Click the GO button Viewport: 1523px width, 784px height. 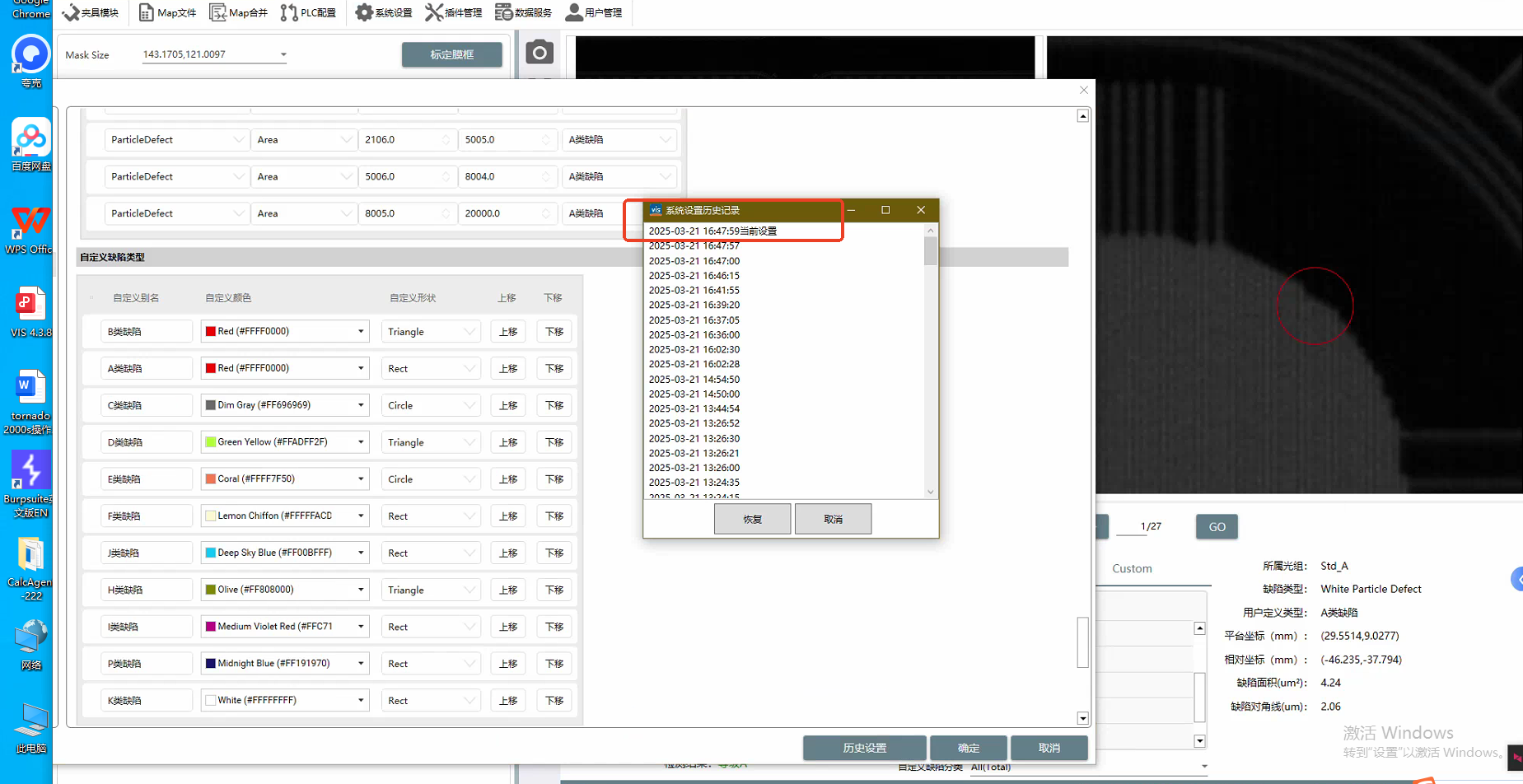(x=1217, y=527)
